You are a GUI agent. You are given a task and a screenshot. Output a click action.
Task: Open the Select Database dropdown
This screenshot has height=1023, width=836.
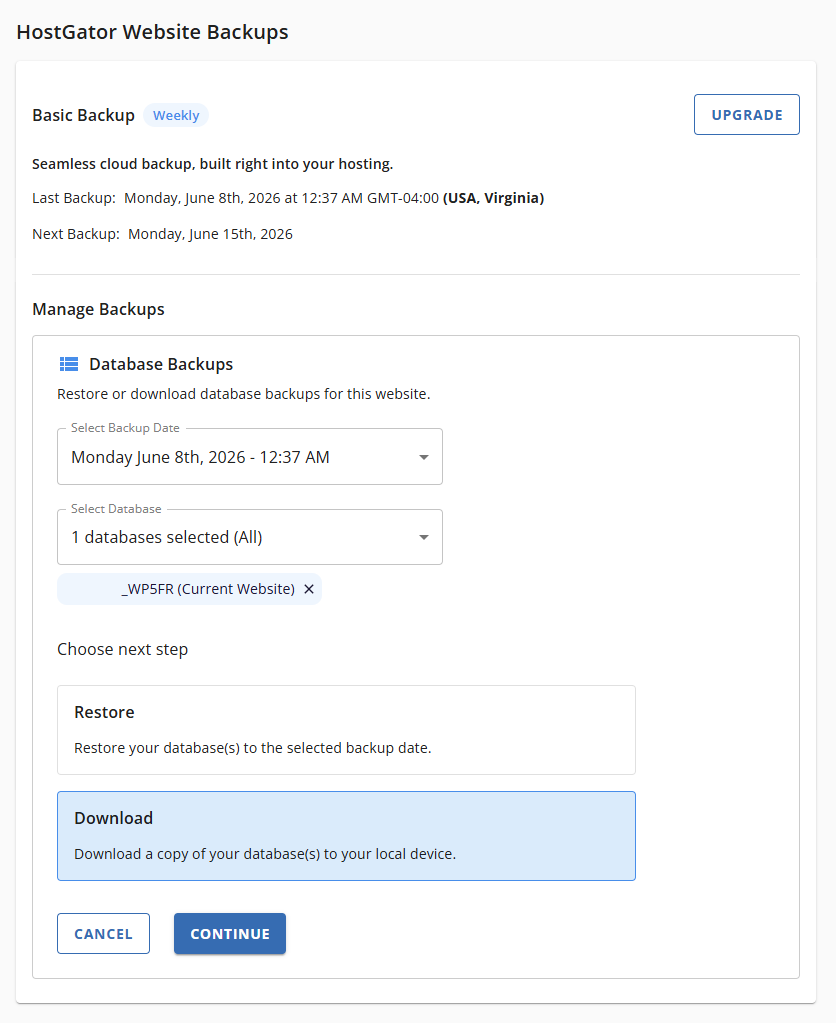(250, 537)
